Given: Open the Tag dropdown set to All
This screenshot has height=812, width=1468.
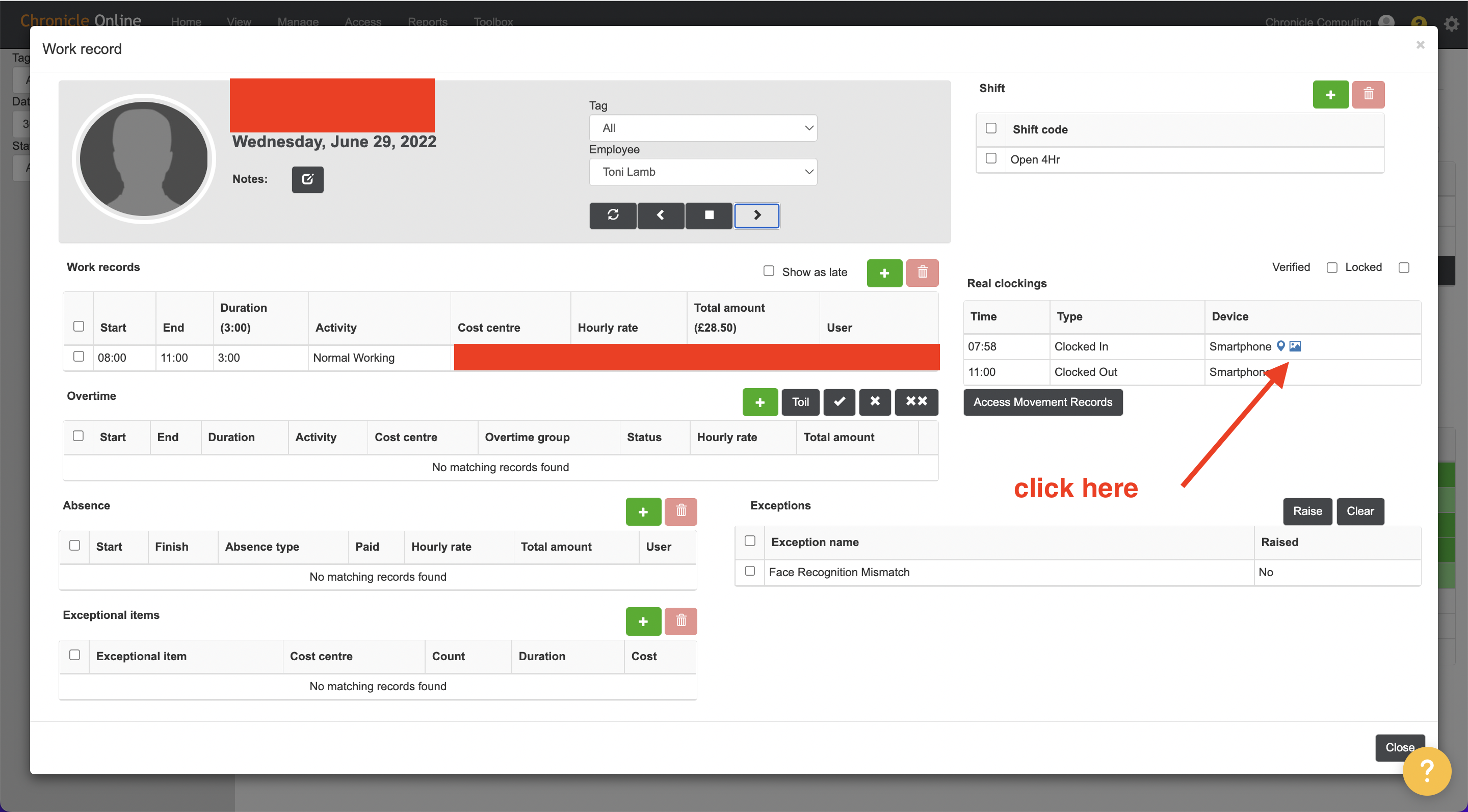Looking at the screenshot, I should click(x=703, y=127).
